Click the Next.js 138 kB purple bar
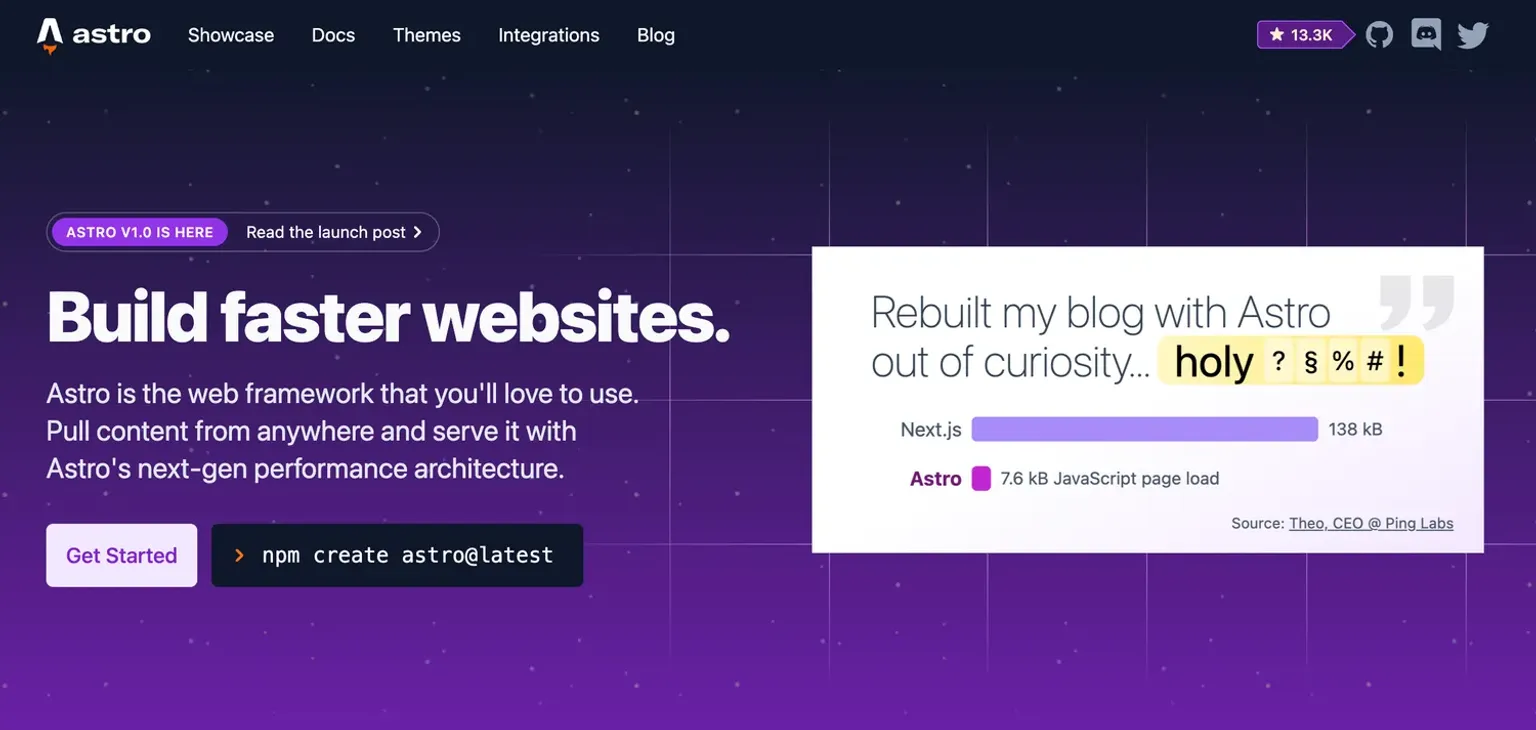Image resolution: width=1536 pixels, height=730 pixels. click(1144, 429)
